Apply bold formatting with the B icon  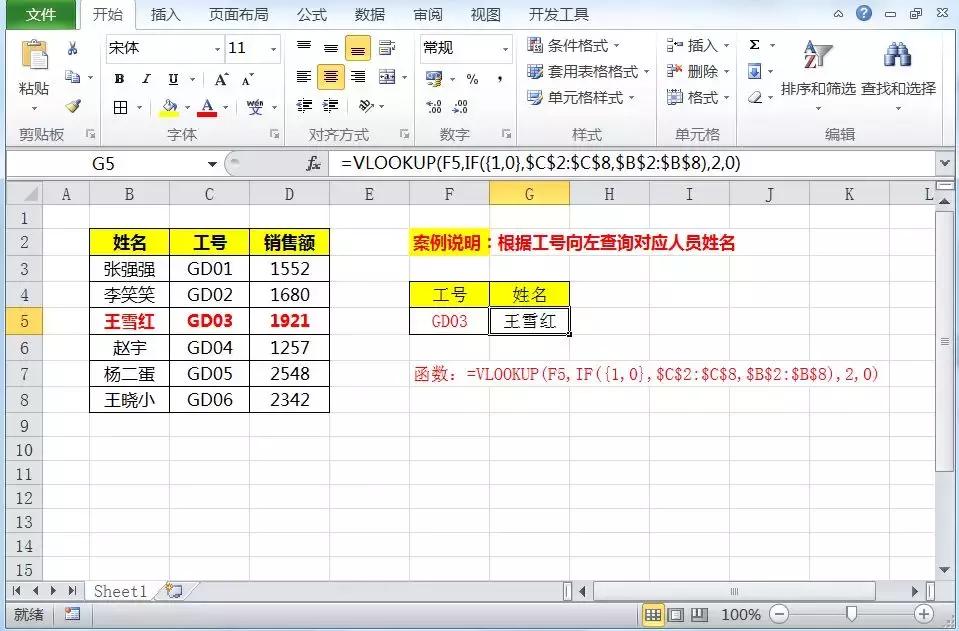coord(118,77)
